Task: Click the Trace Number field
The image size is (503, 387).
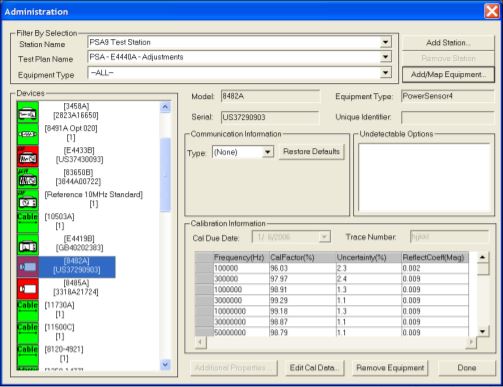Action: point(449,237)
